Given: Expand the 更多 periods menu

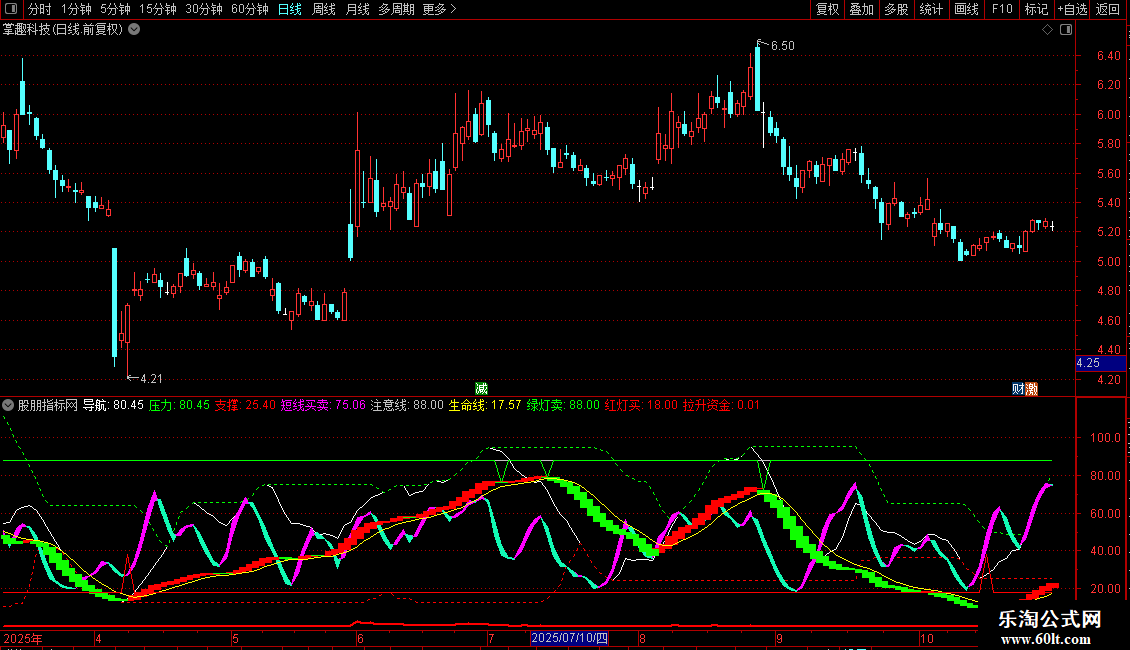Looking at the screenshot, I should [440, 9].
